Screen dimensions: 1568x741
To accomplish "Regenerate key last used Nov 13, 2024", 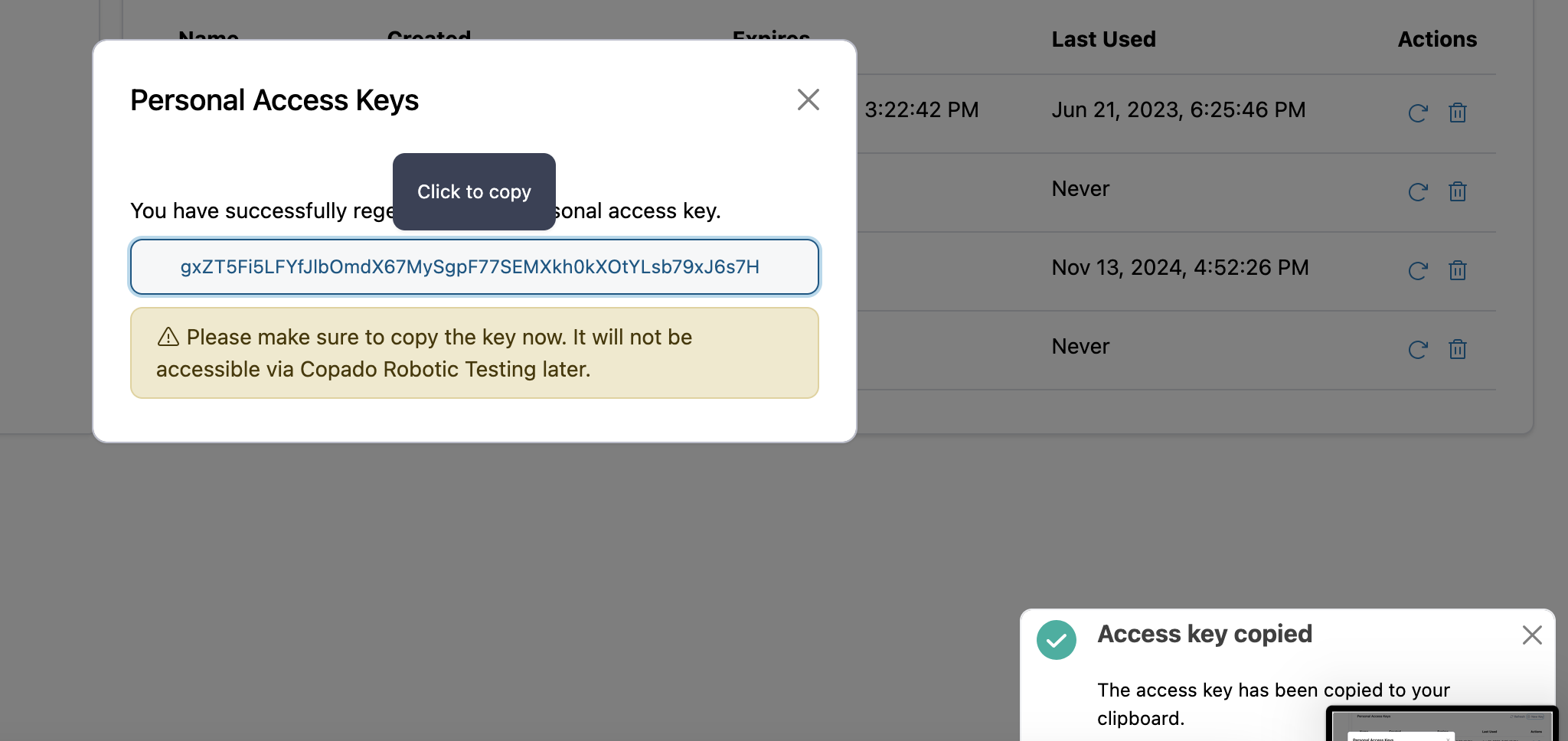I will tap(1418, 271).
